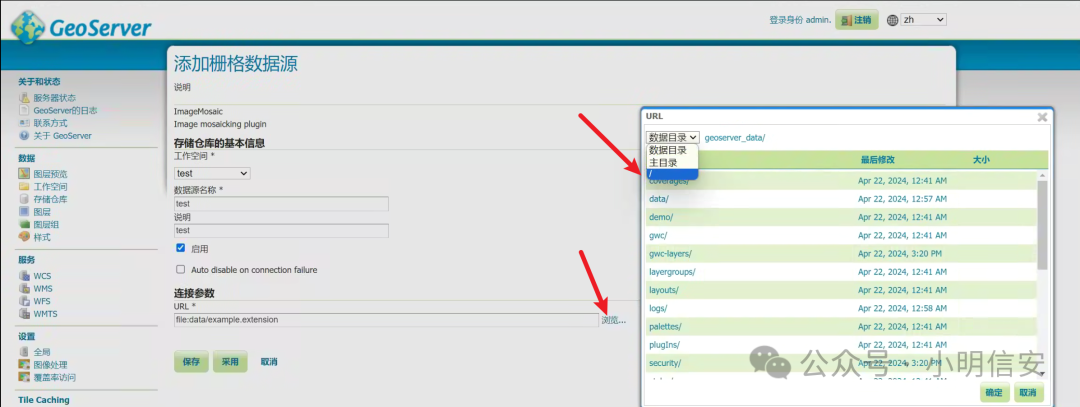The height and width of the screenshot is (407, 1080).
Task: Open the data/ folder
Action: pos(659,199)
